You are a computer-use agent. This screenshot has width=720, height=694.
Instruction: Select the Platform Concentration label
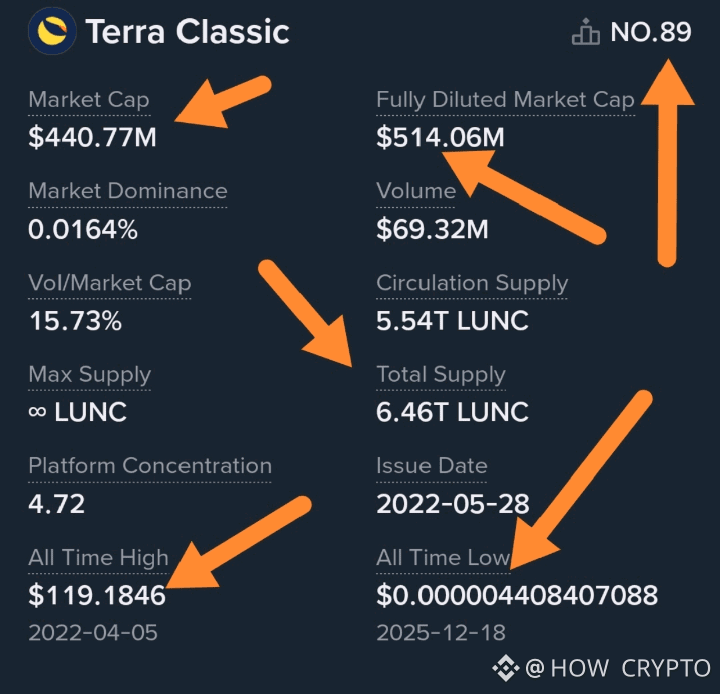pos(150,466)
